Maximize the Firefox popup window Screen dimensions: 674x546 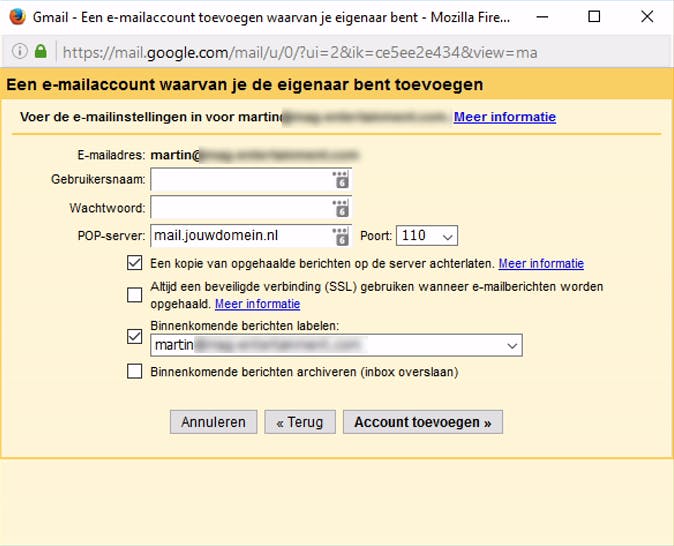point(594,17)
